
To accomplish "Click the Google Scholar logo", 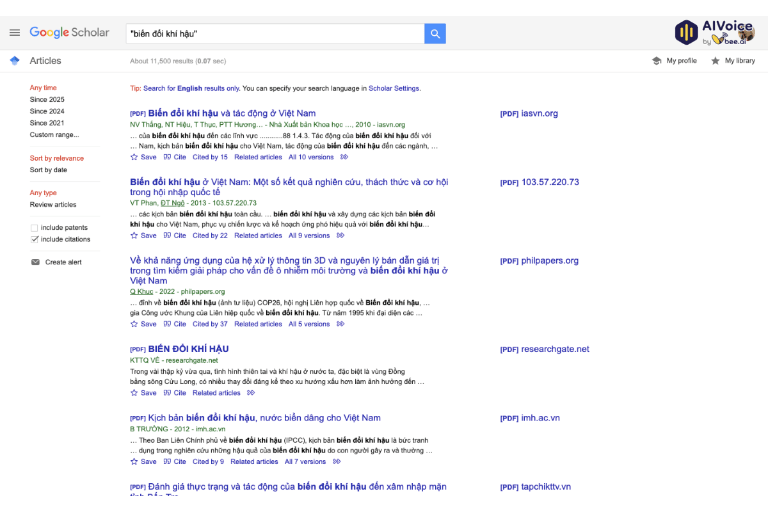I will [69, 32].
